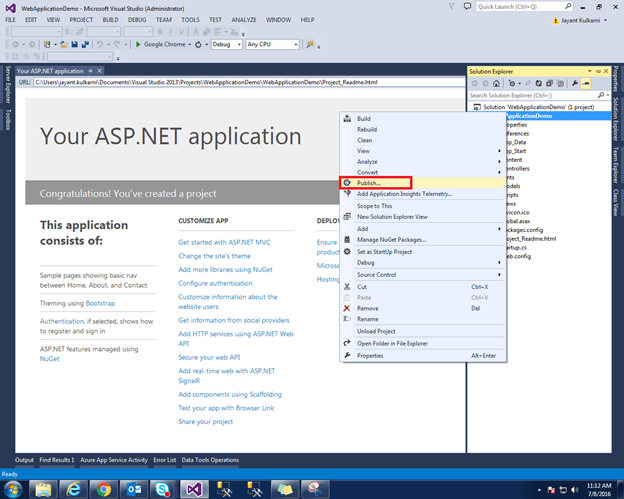Click the Bootstrap link
Image resolution: width=624 pixels, height=499 pixels.
[x=100, y=302]
